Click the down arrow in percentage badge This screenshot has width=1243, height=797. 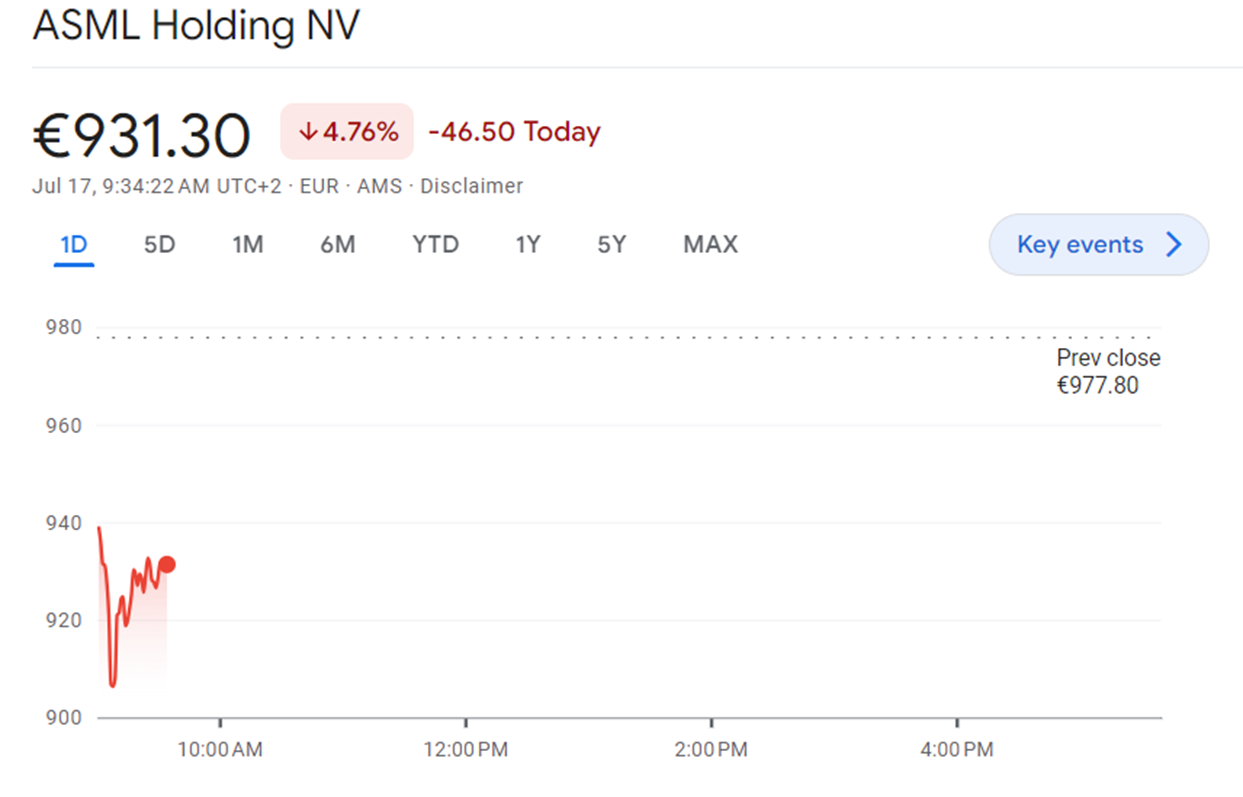pos(308,132)
